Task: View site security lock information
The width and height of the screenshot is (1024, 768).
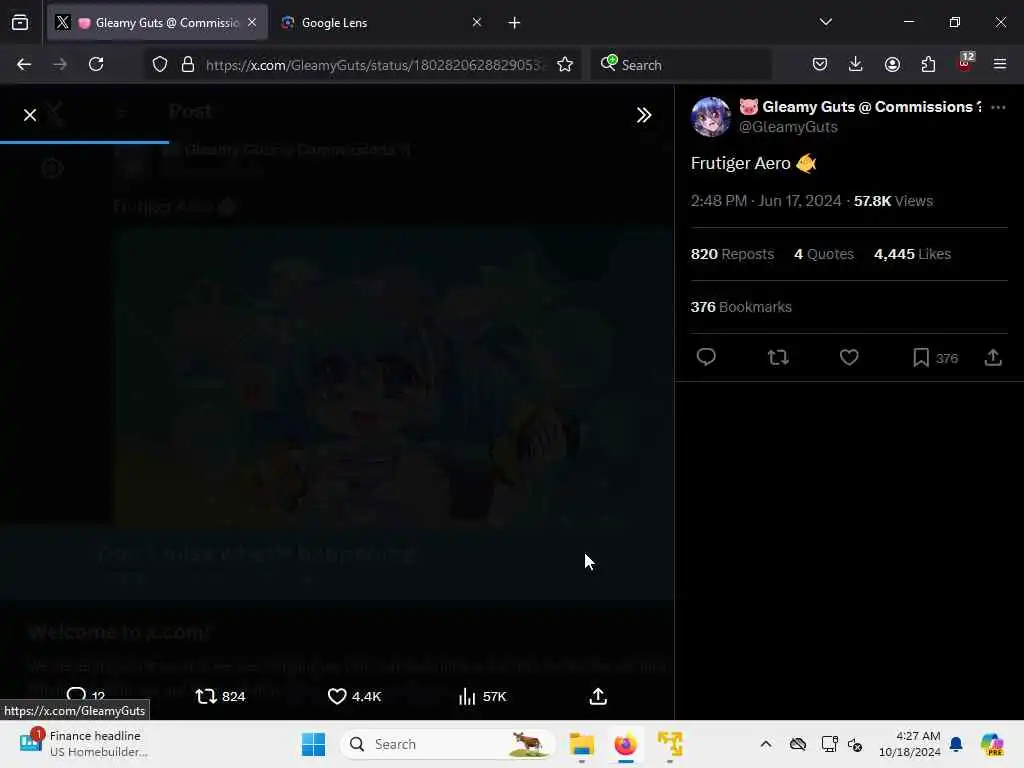Action: point(188,65)
